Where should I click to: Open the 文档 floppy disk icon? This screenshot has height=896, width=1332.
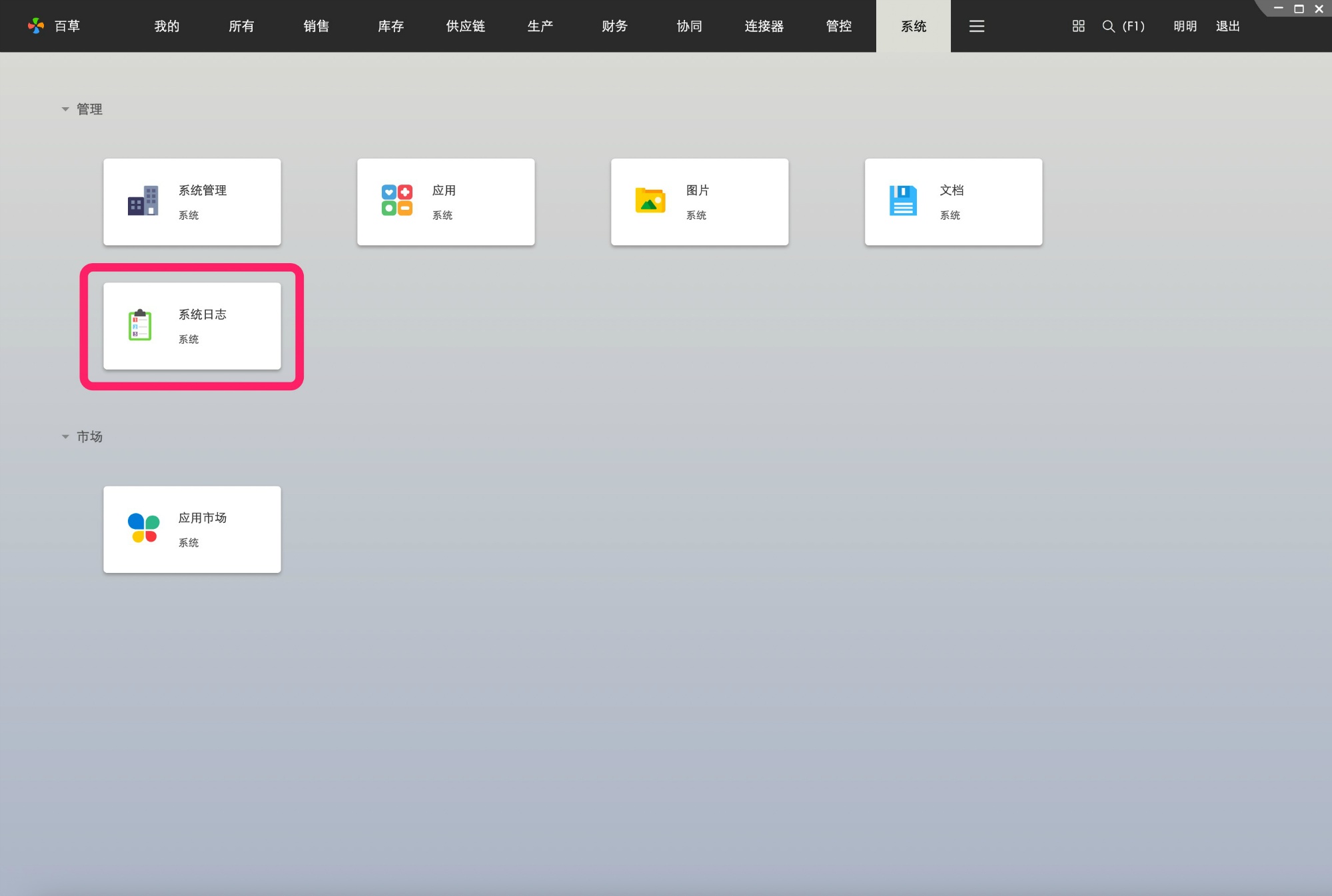tap(903, 201)
